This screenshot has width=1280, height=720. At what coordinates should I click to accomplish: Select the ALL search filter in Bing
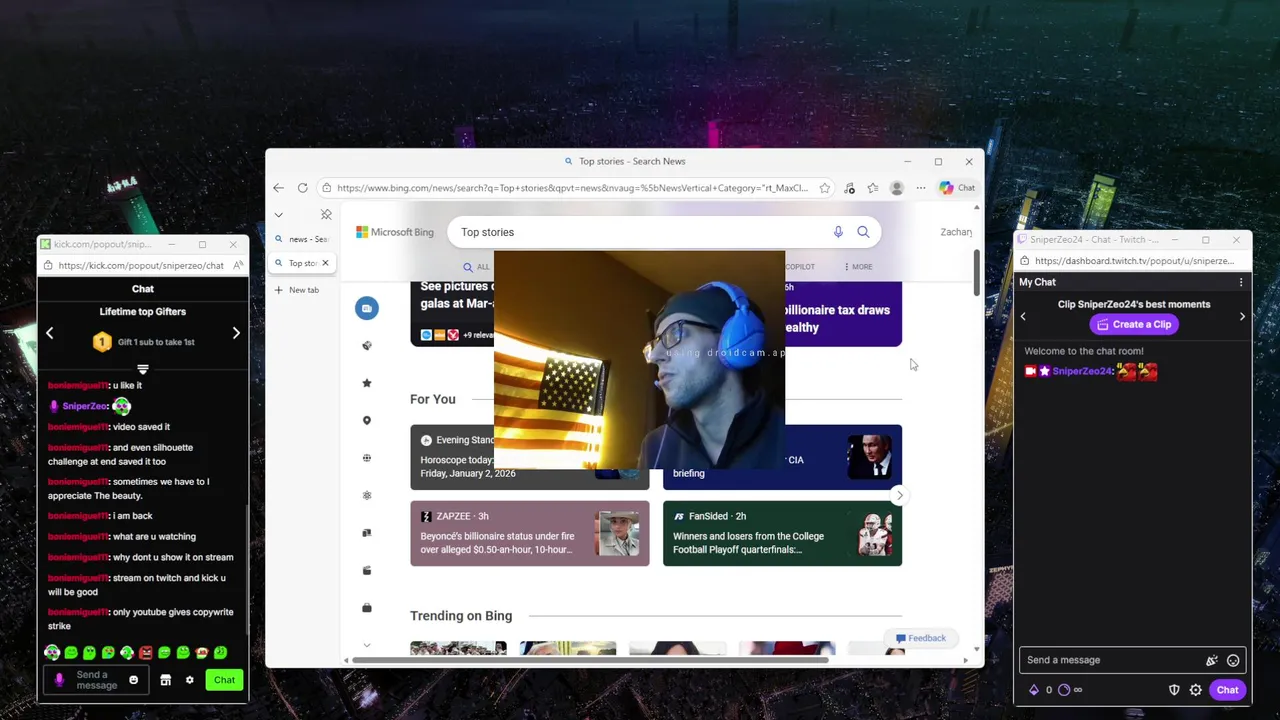coord(476,267)
